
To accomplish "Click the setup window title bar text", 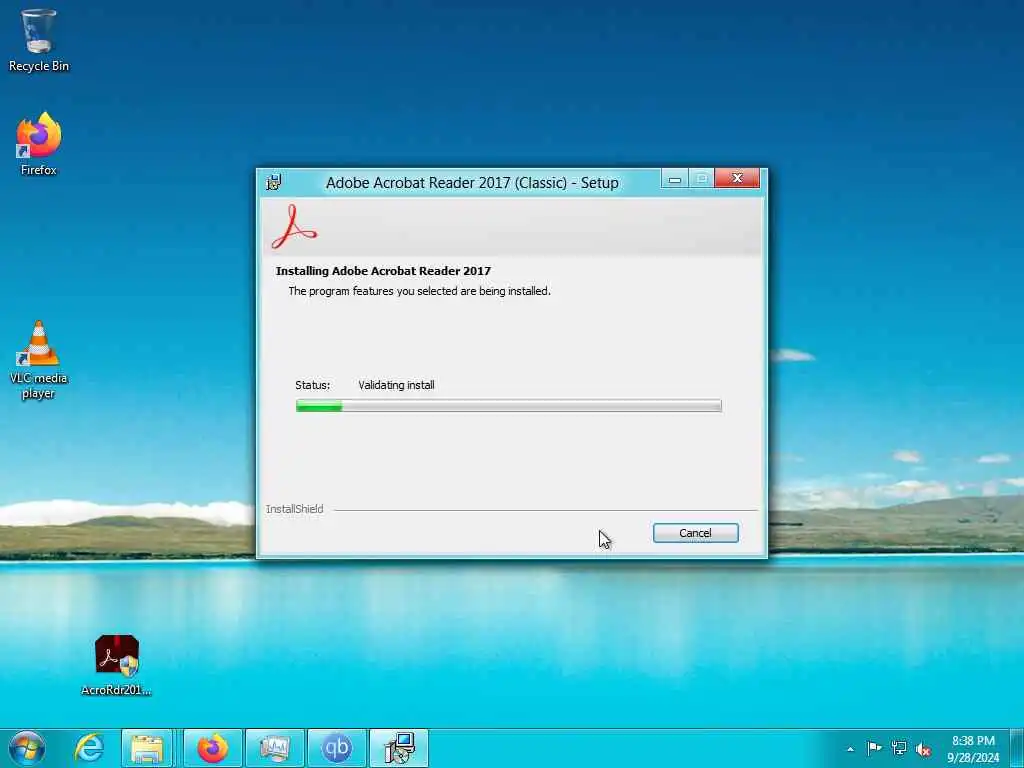I will coord(472,183).
